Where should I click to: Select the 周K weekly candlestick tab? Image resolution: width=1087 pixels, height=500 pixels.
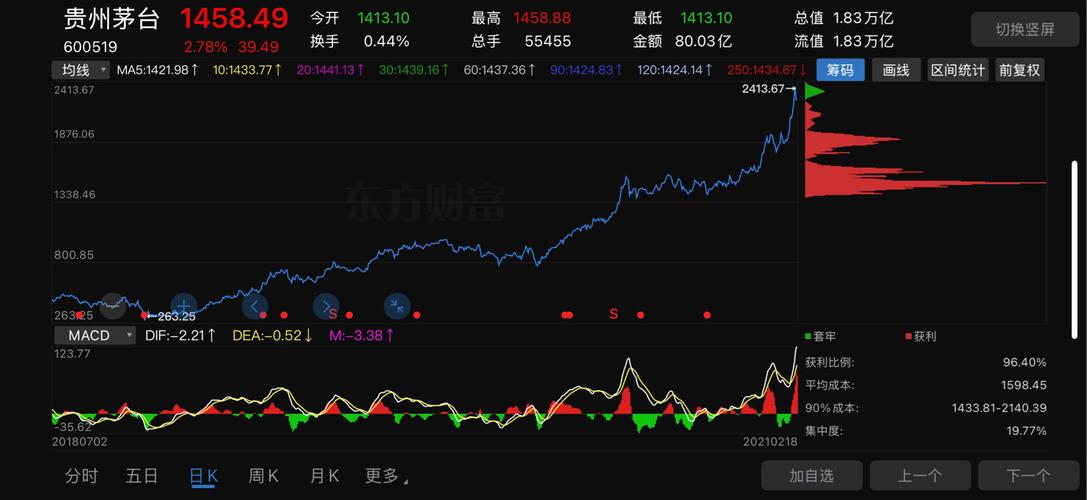coord(263,476)
